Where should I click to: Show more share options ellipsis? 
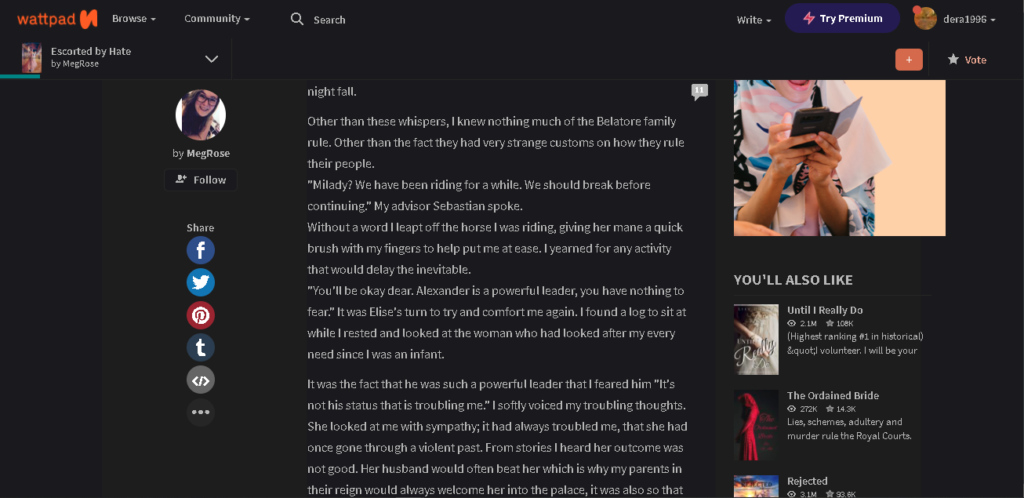point(200,412)
